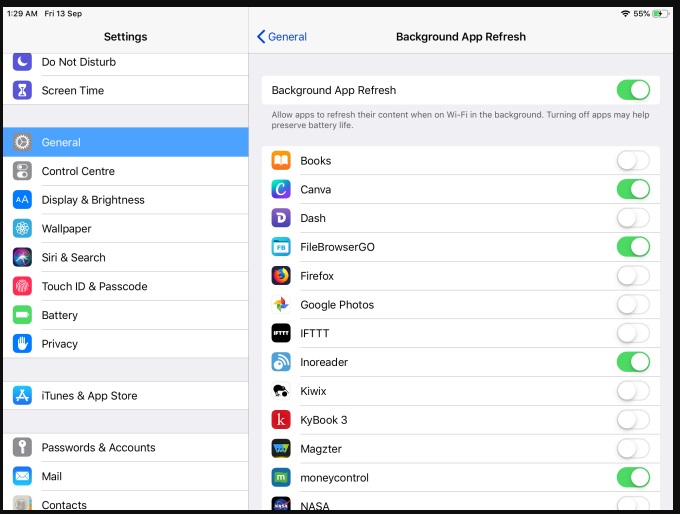Screen dimensions: 680x514
Task: Switch on IFTTT background refresh
Action: point(633,333)
